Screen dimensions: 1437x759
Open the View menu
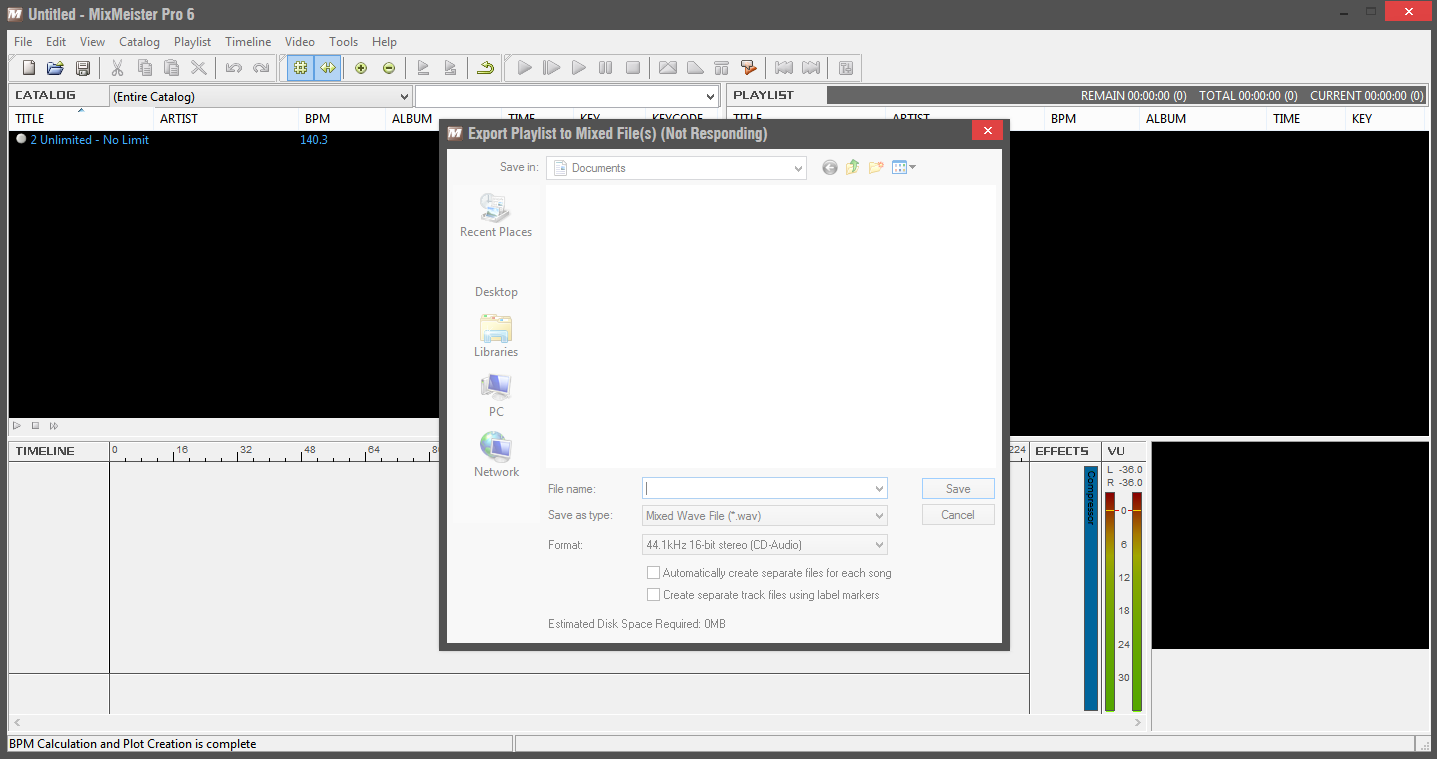pos(92,42)
